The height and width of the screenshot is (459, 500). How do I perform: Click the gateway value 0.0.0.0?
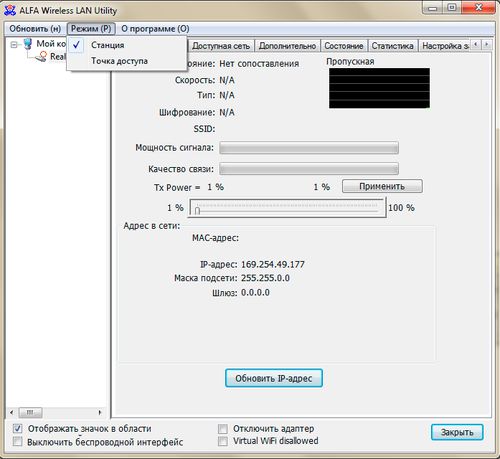tap(255, 293)
